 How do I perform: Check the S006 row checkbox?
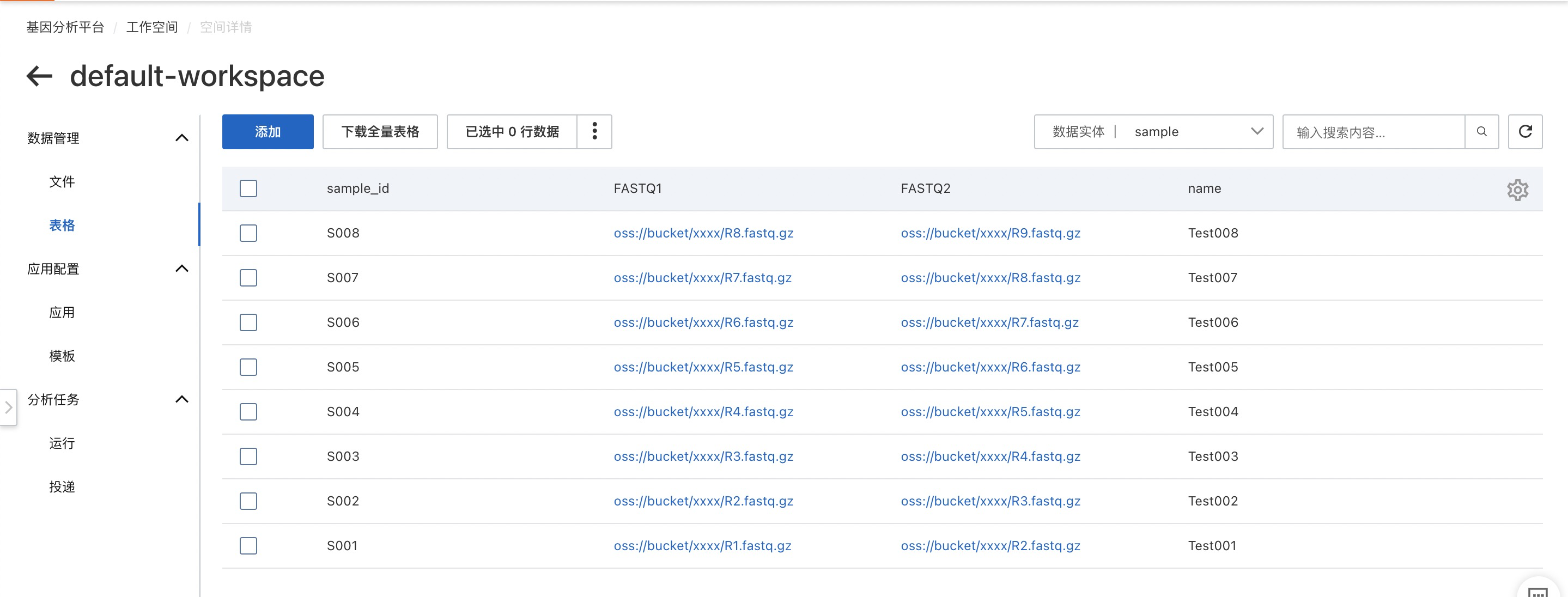[x=248, y=322]
